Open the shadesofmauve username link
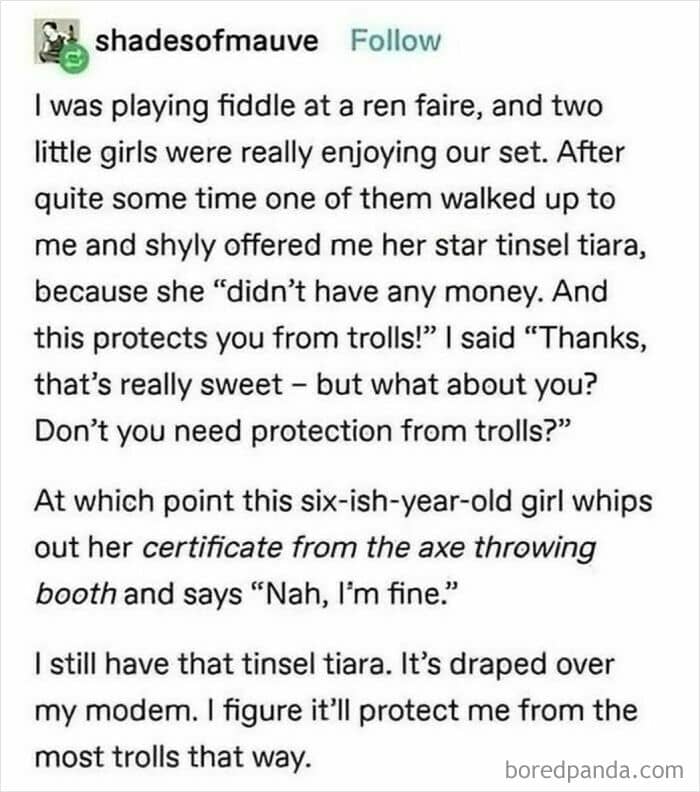 click(208, 42)
